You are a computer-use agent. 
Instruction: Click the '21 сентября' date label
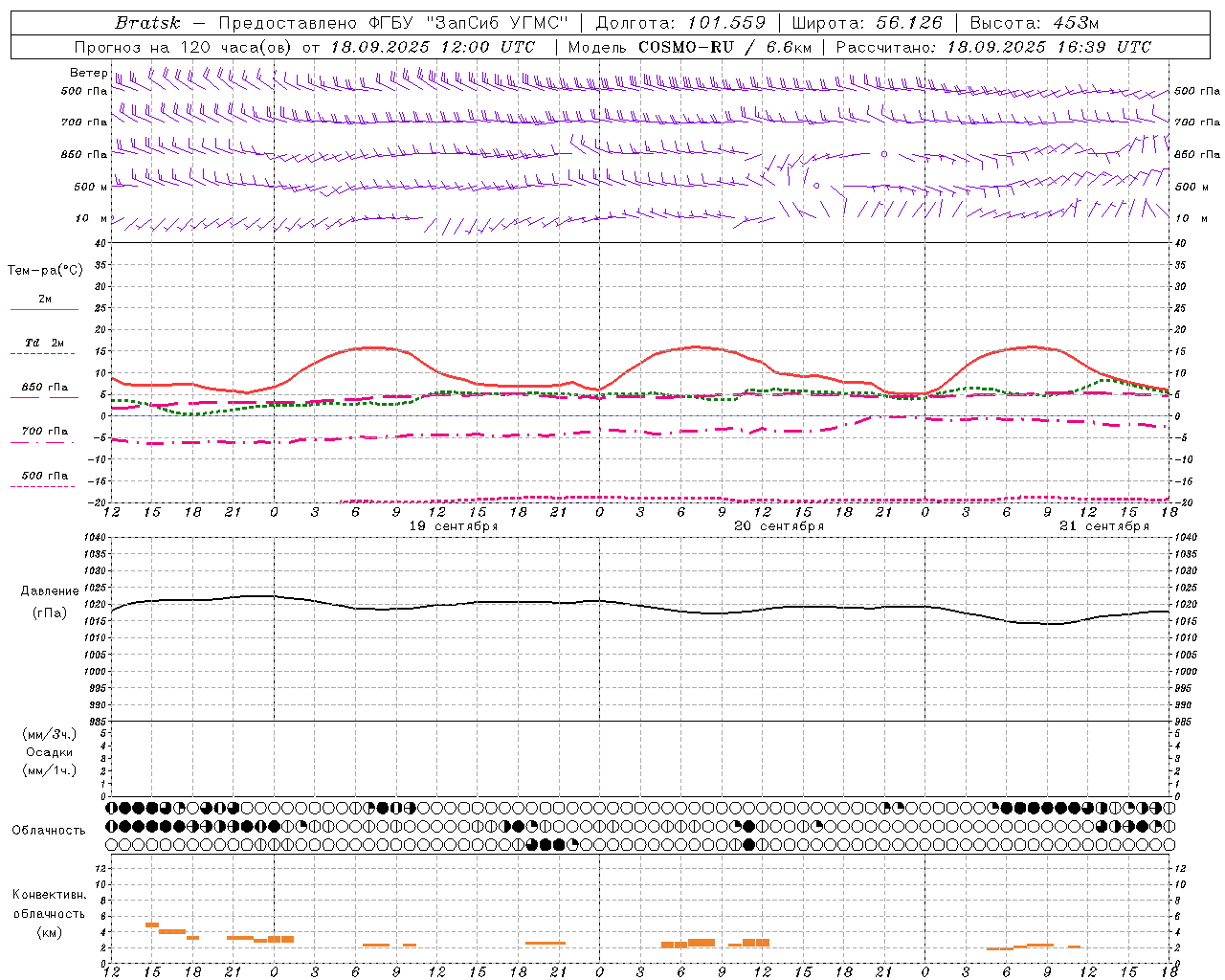[1104, 526]
